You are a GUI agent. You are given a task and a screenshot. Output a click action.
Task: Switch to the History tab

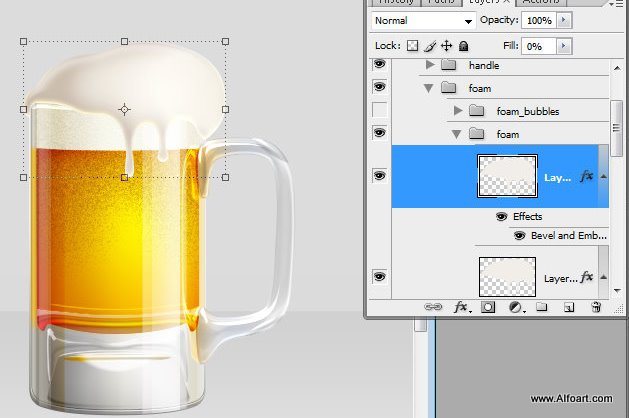(x=394, y=3)
